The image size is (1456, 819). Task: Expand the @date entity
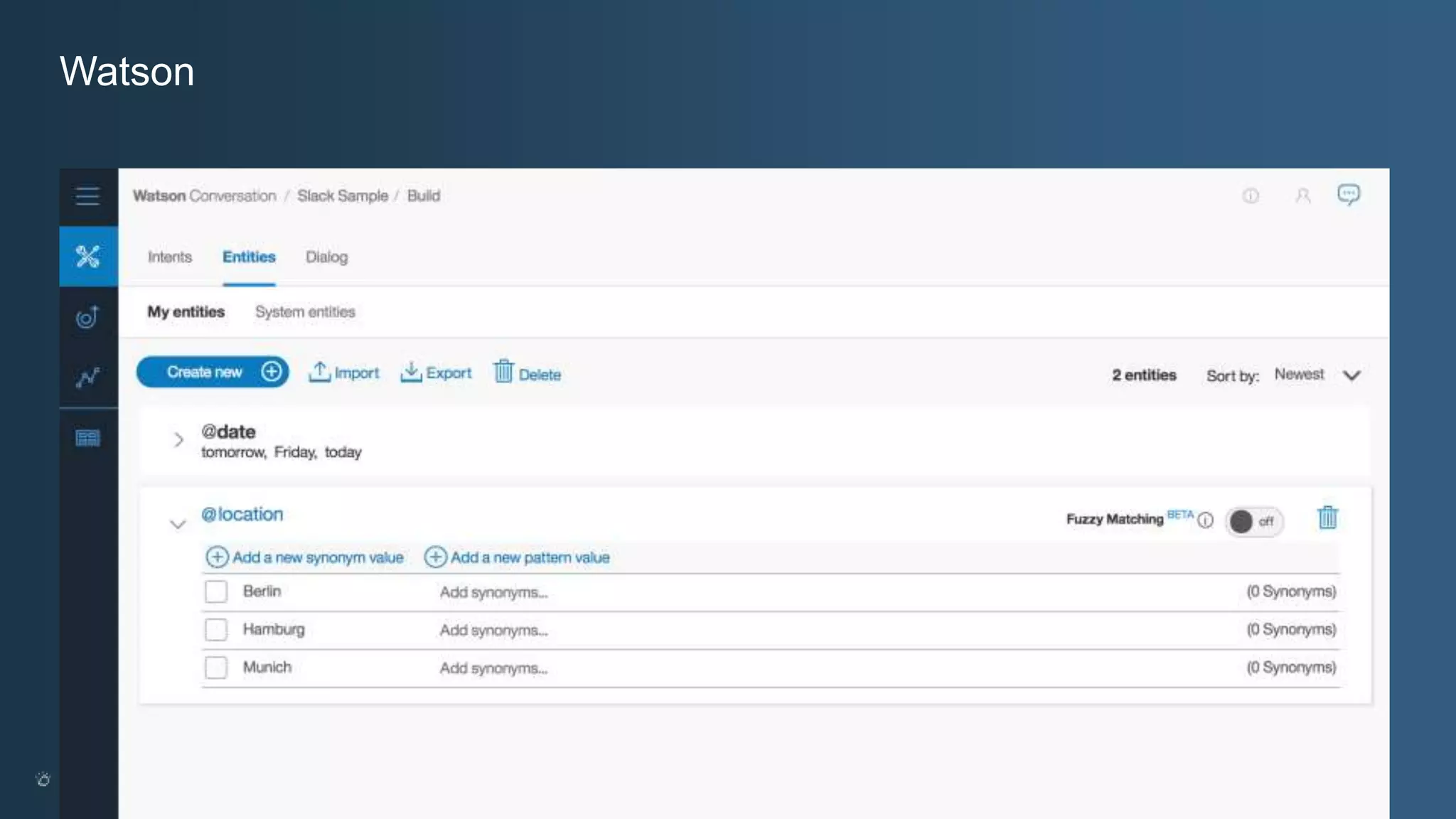tap(178, 440)
